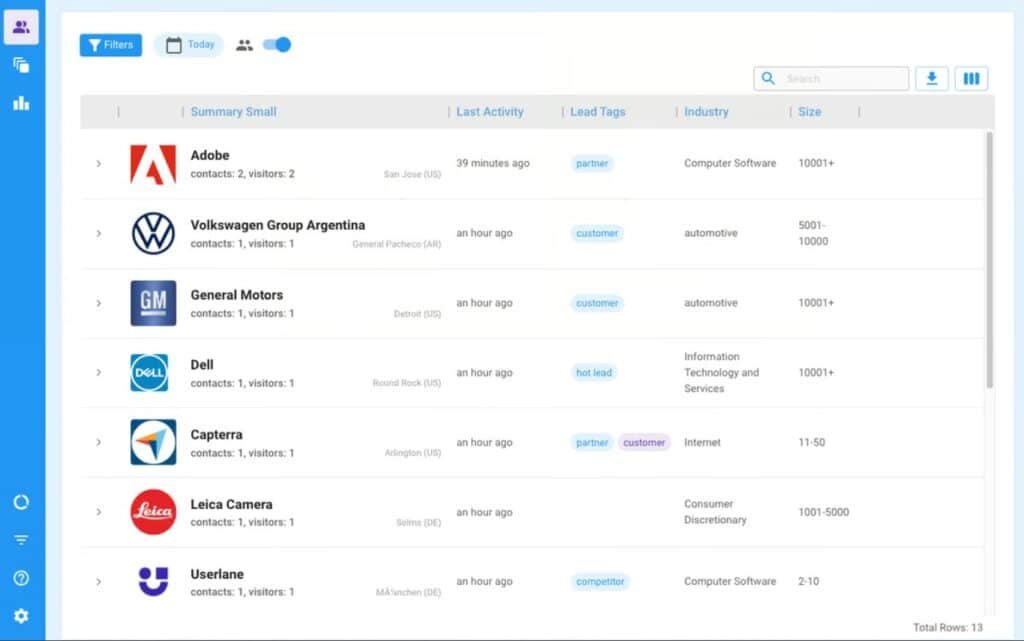Click the copy/pages icon in the sidebar
The height and width of the screenshot is (641, 1024).
(x=21, y=65)
